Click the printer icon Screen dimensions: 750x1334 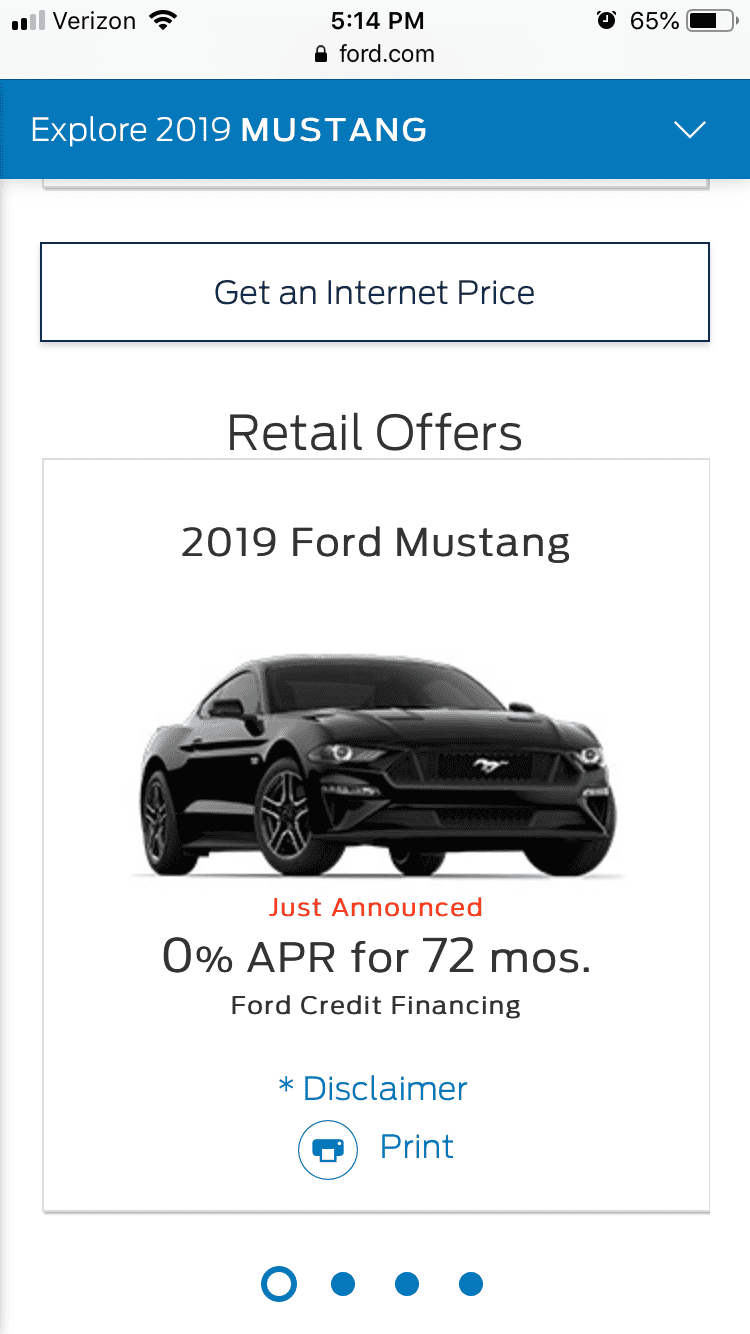[x=328, y=1150]
